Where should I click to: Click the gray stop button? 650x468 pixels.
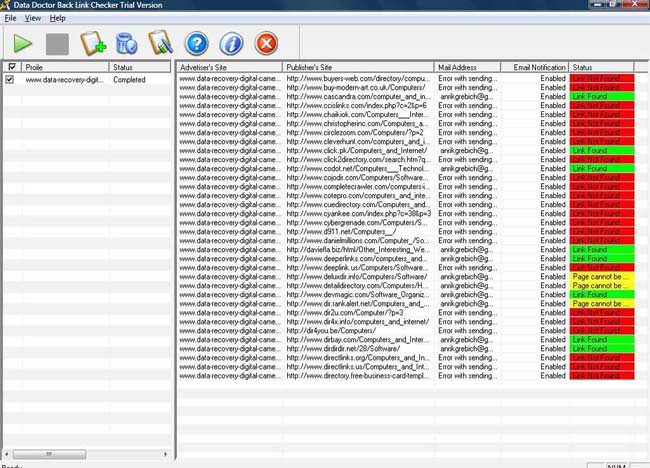pyautogui.click(x=57, y=44)
